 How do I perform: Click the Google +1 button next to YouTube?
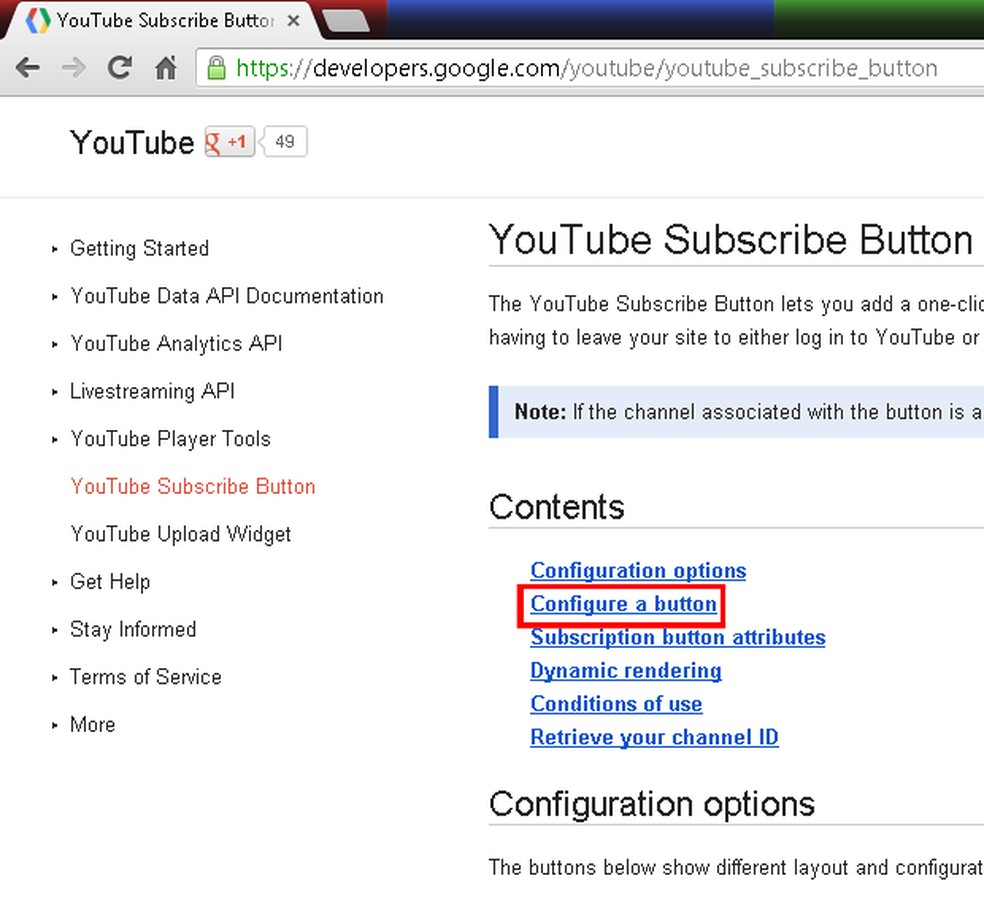coord(228,142)
